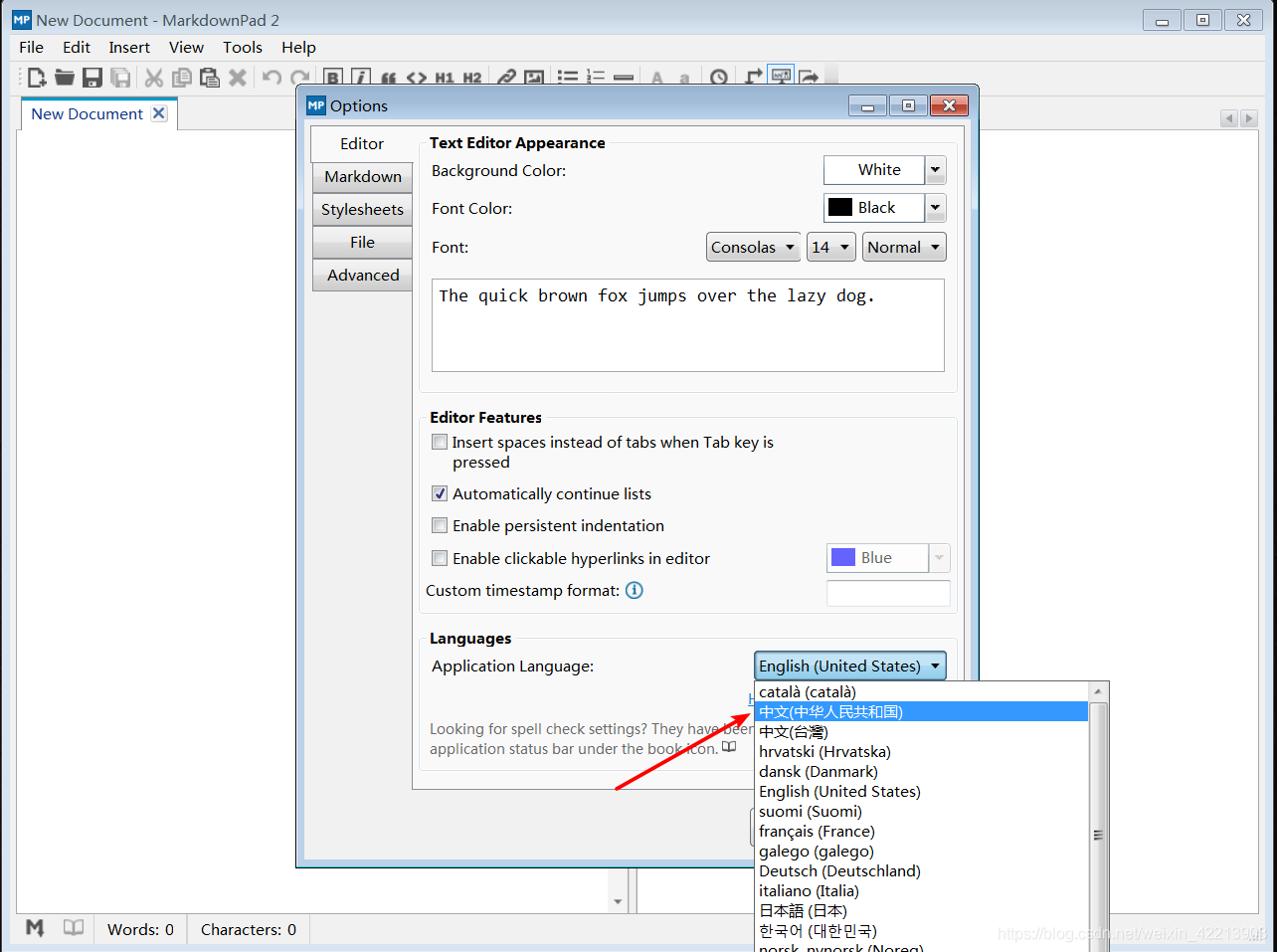Click the Copy toolbar icon
The image size is (1277, 952).
[x=182, y=78]
